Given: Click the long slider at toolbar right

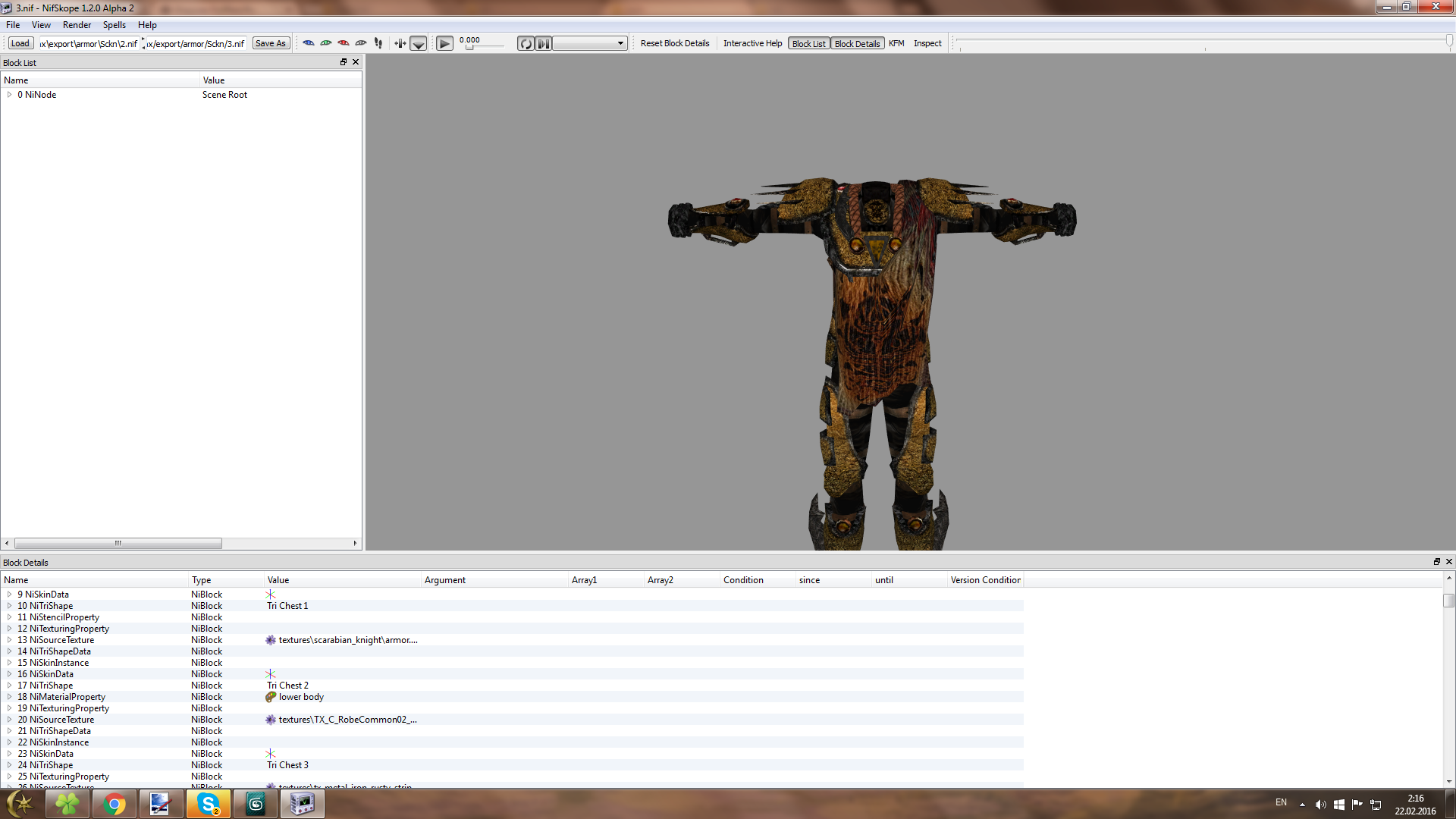Looking at the screenshot, I should (1204, 43).
